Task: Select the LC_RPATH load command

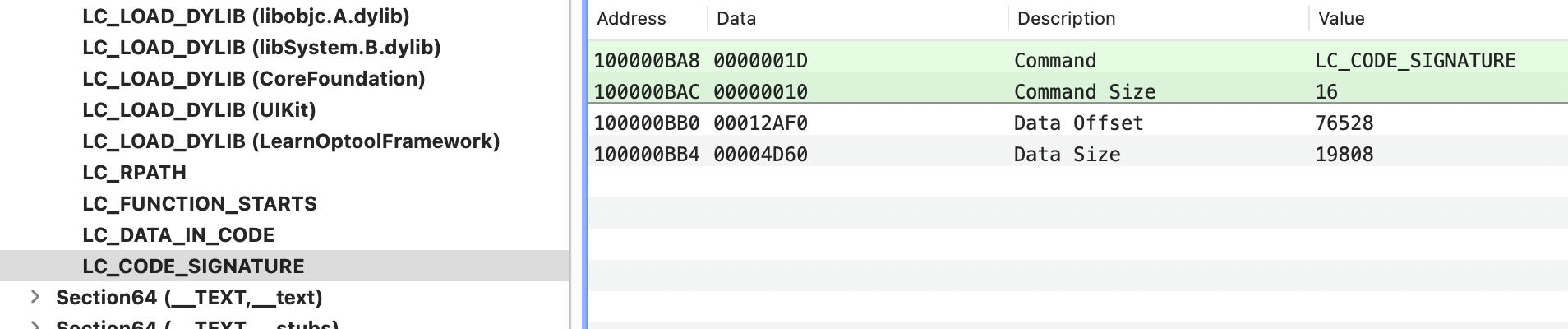Action: click(x=134, y=173)
